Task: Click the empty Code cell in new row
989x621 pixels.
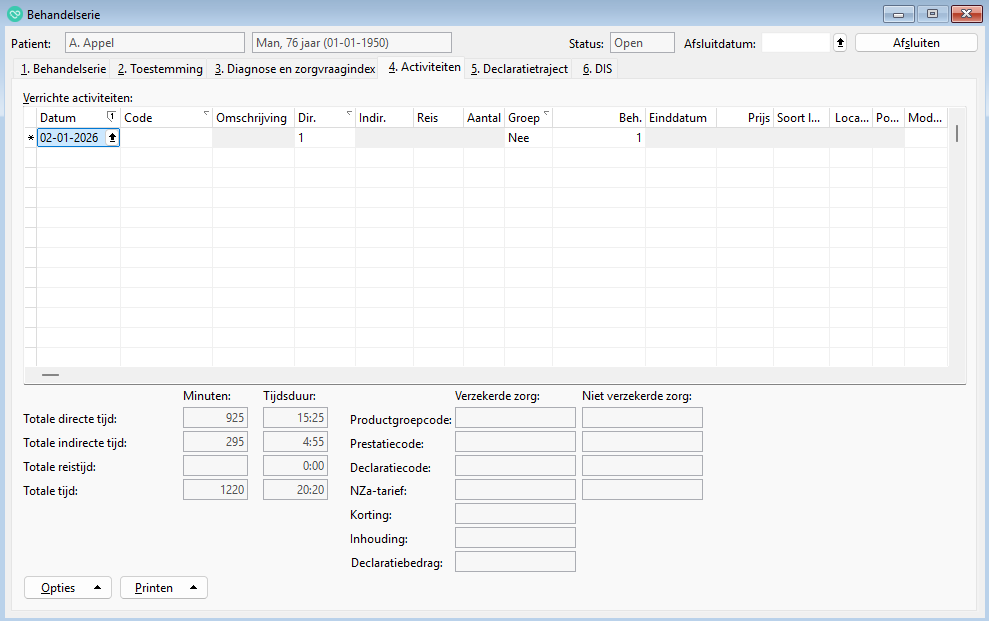Action: pos(167,137)
